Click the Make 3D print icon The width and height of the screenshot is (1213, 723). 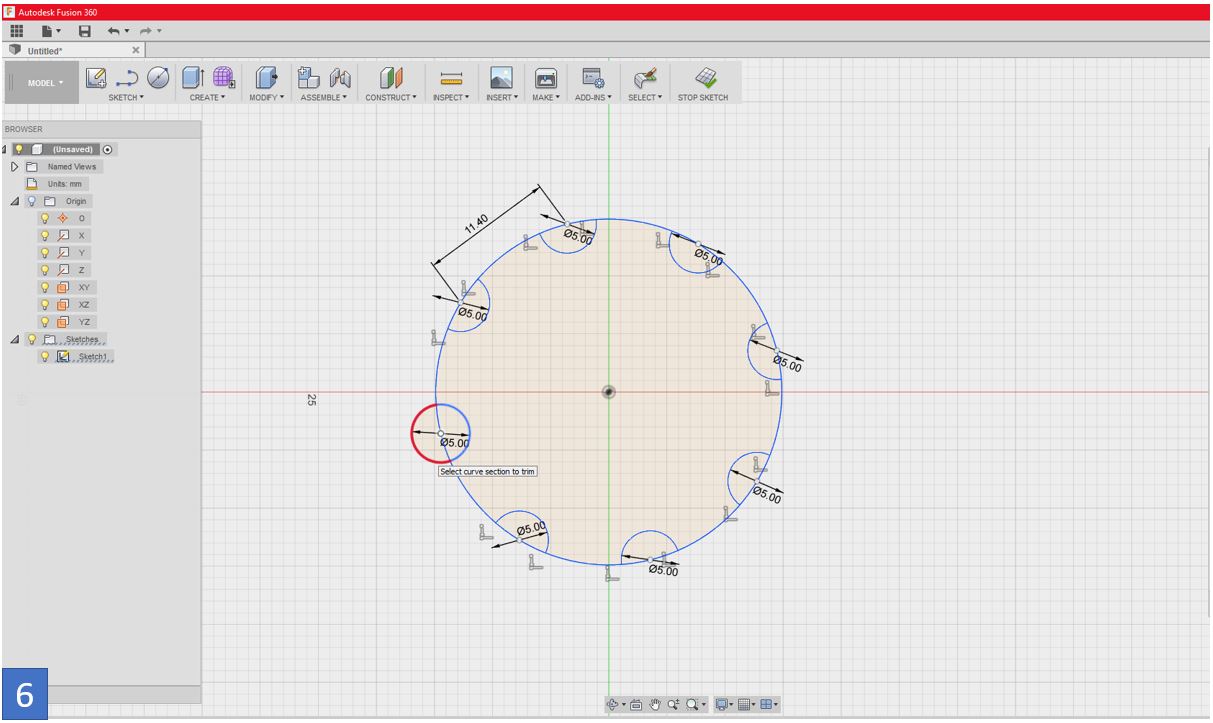pos(546,77)
